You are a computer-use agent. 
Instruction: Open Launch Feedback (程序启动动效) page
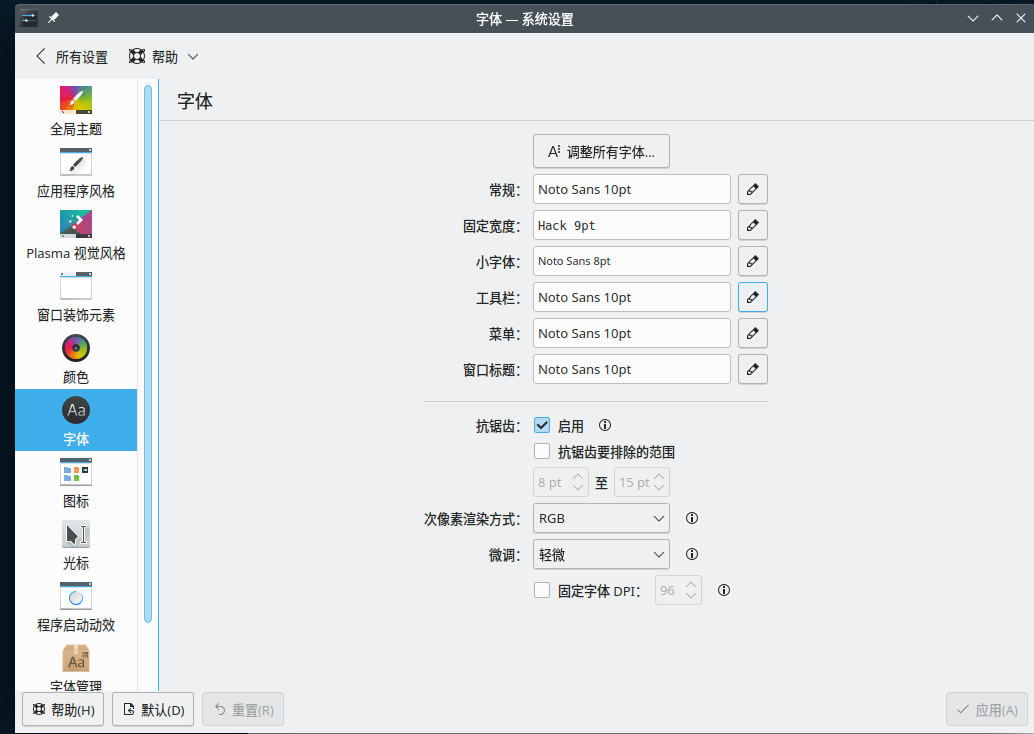(76, 606)
